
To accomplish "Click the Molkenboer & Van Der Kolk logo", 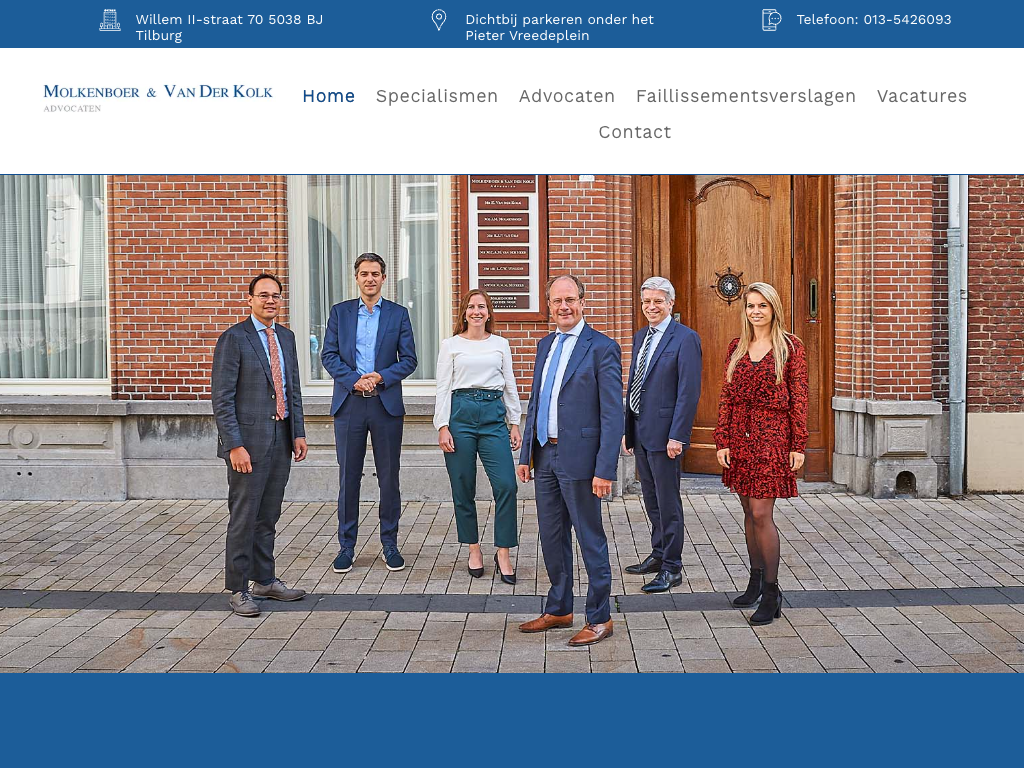I will point(158,97).
